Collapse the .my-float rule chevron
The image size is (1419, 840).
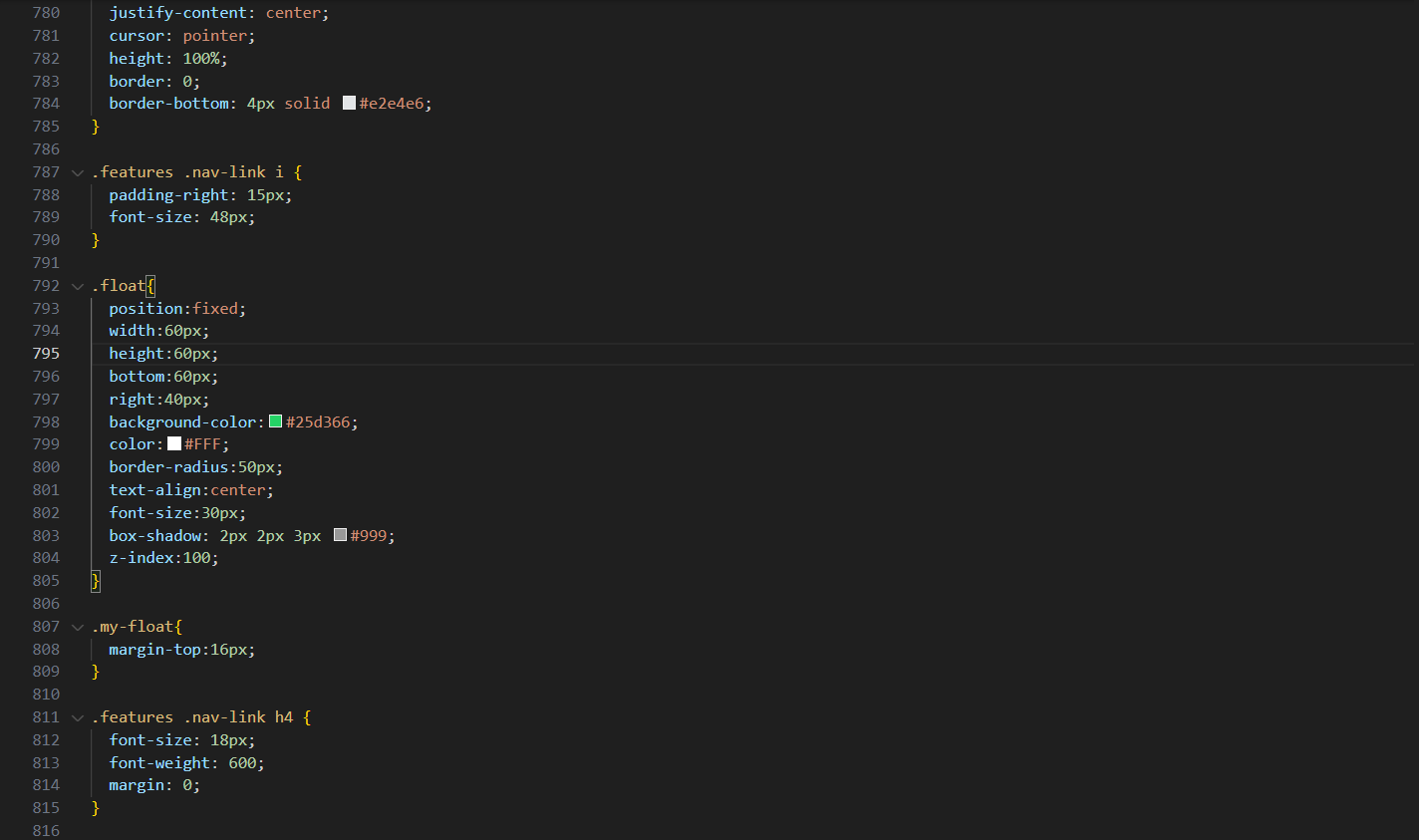click(x=78, y=627)
